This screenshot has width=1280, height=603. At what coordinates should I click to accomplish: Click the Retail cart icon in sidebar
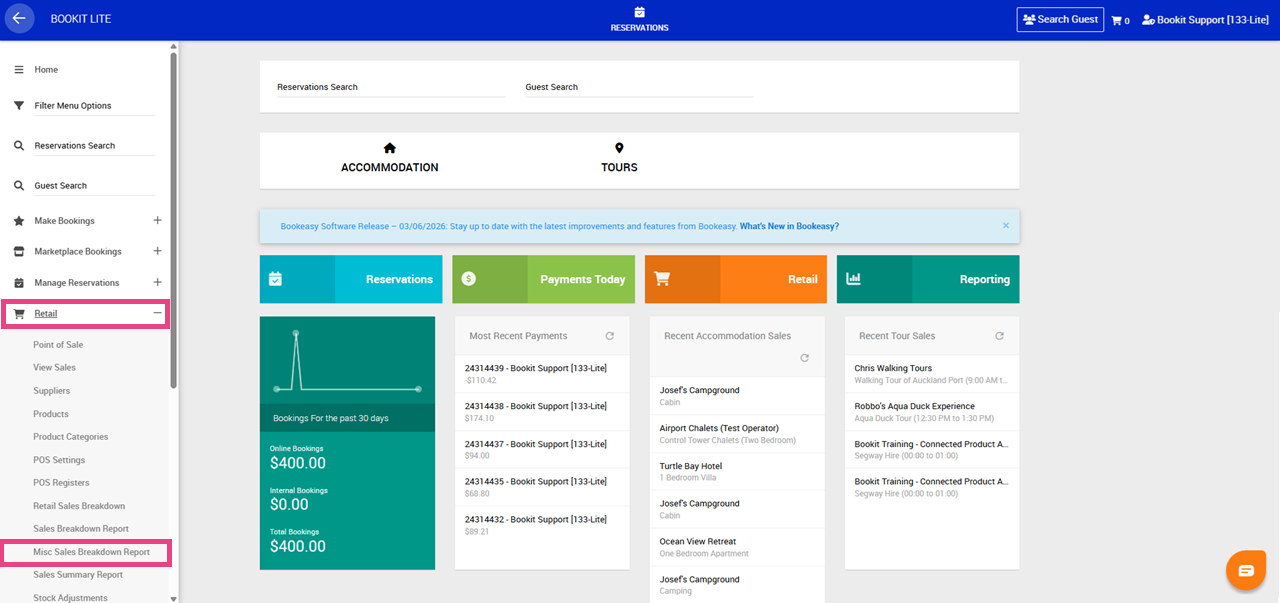(x=19, y=313)
